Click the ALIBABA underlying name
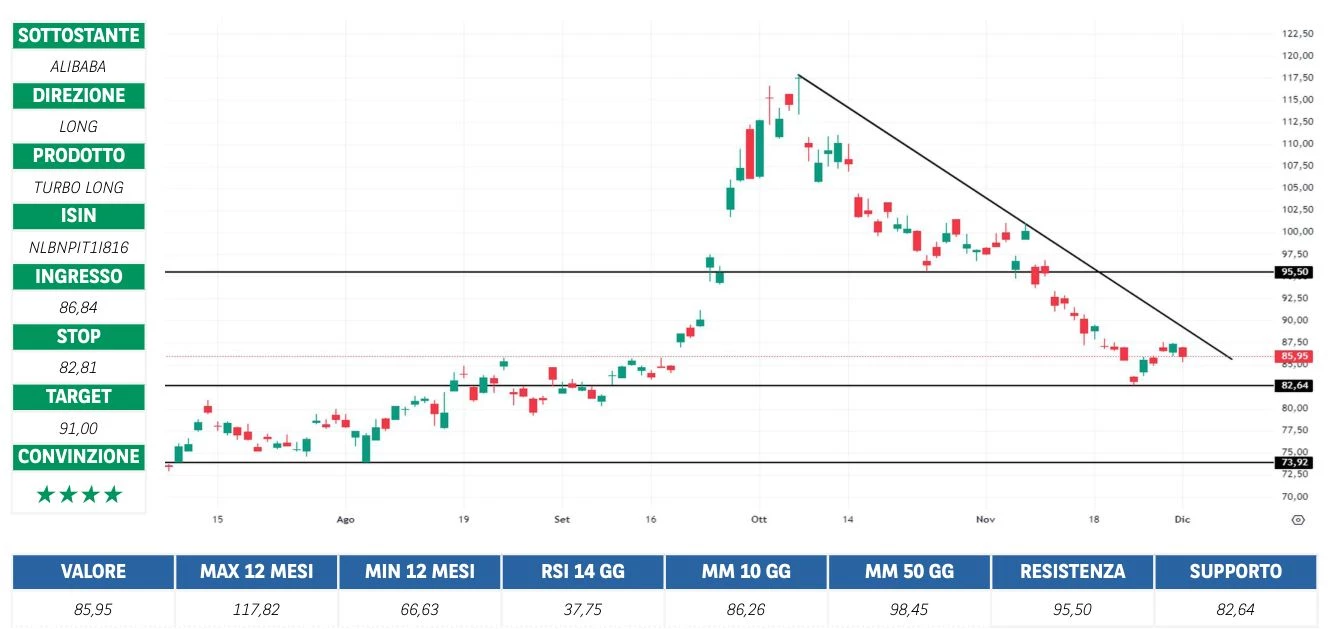The height and width of the screenshot is (629, 1328). pyautogui.click(x=79, y=66)
